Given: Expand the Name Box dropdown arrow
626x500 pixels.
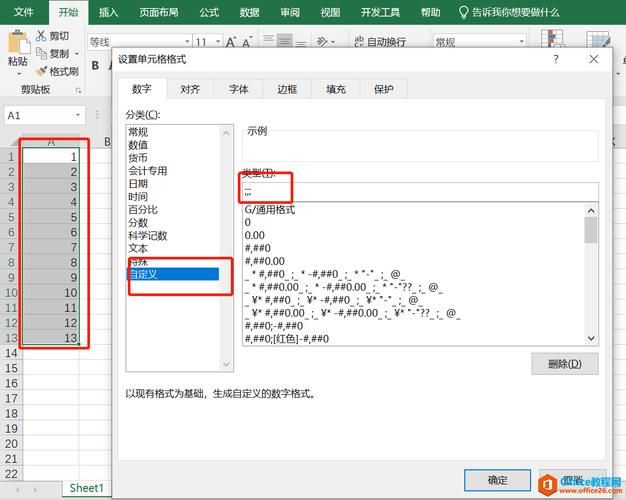Looking at the screenshot, I should (78, 115).
